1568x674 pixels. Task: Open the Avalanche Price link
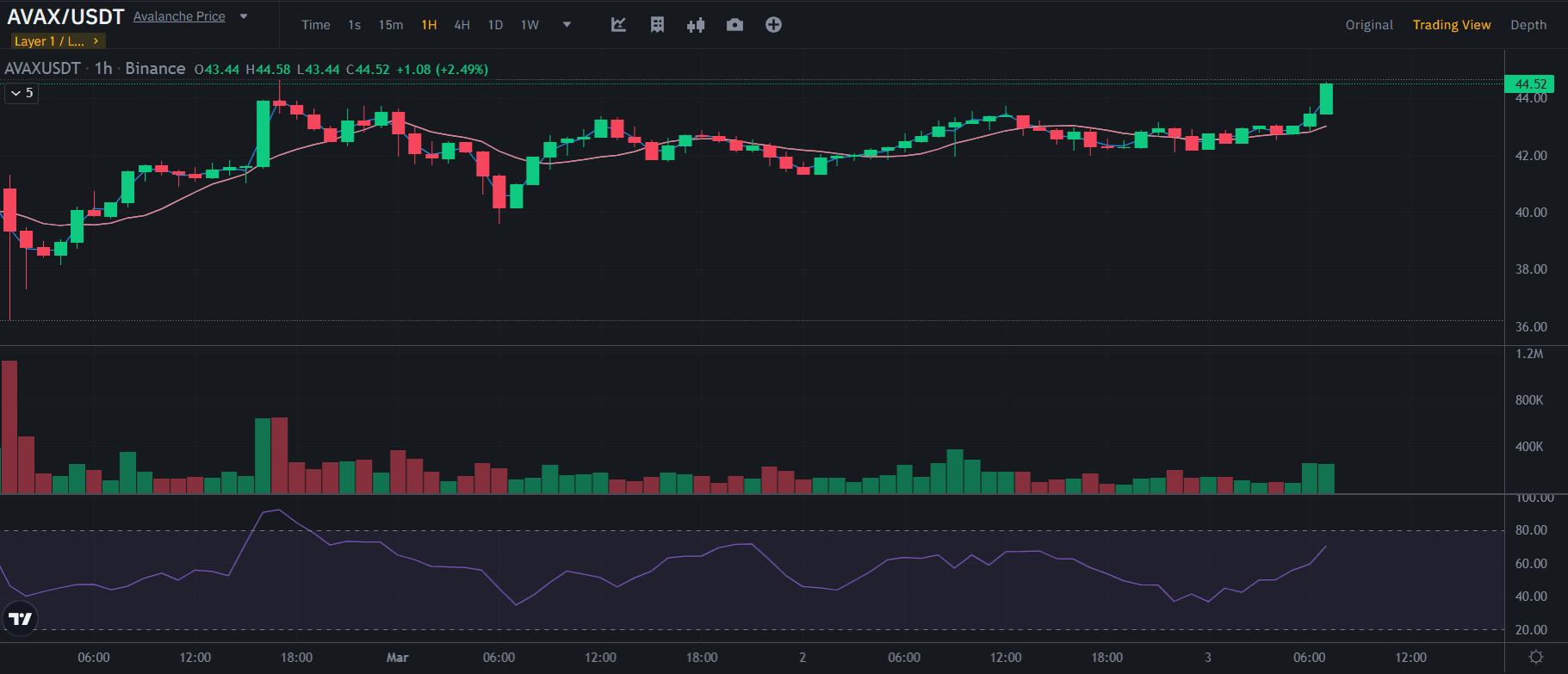(179, 16)
